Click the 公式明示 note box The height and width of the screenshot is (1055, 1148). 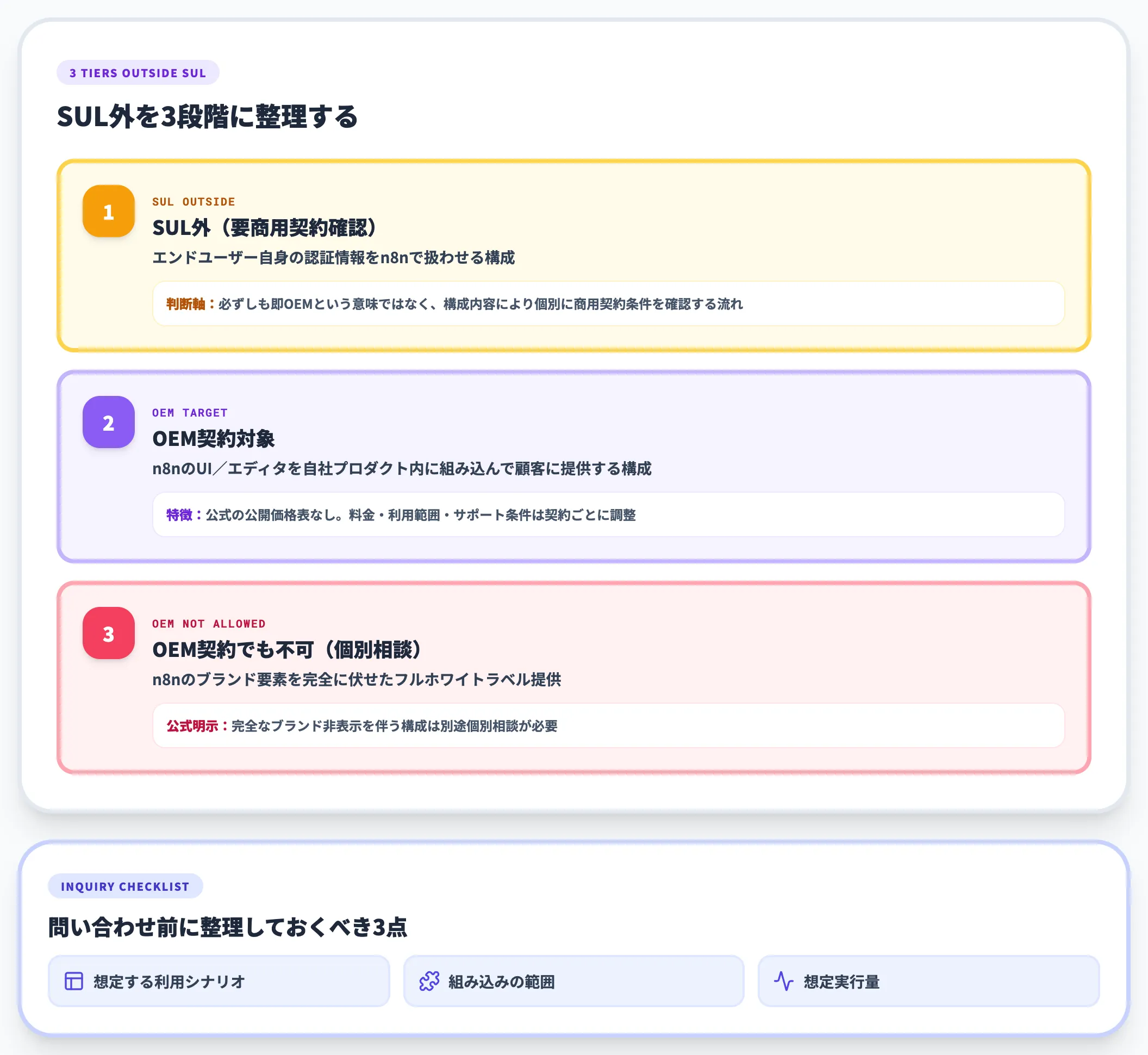pyautogui.click(x=608, y=725)
